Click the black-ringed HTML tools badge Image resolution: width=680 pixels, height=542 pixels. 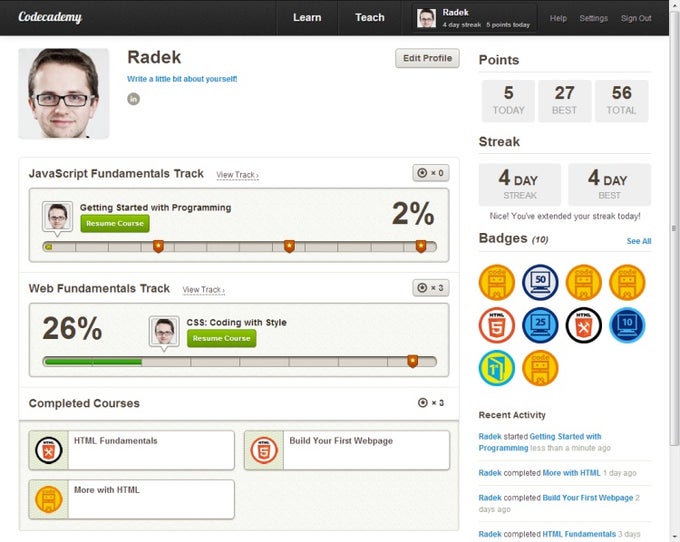pos(584,325)
